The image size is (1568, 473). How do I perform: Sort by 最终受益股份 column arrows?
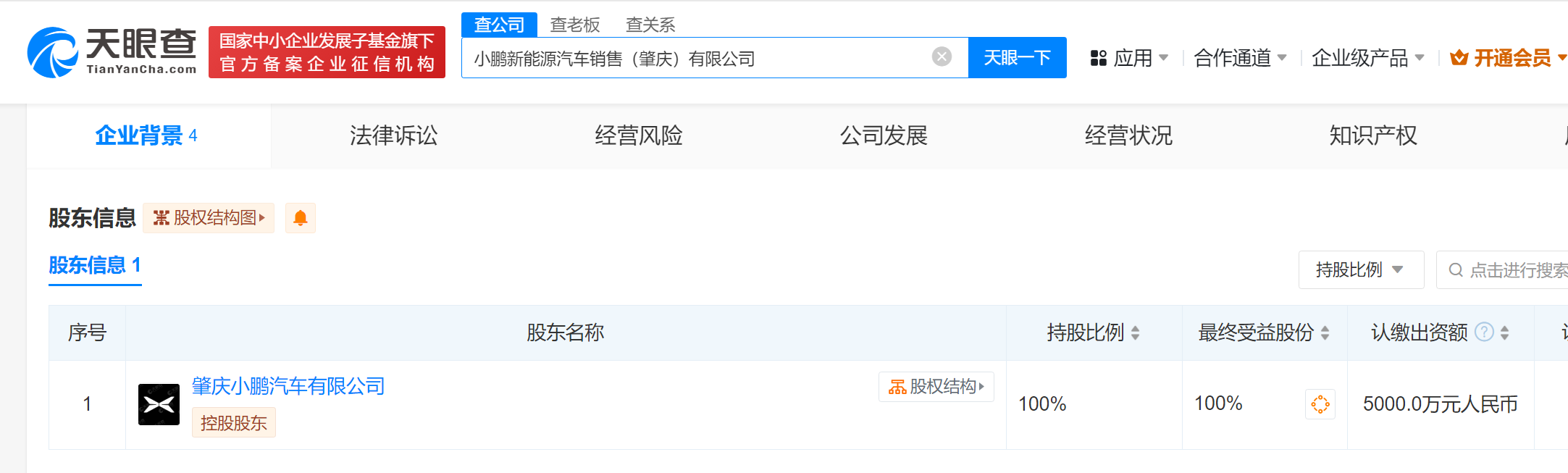click(x=1325, y=332)
